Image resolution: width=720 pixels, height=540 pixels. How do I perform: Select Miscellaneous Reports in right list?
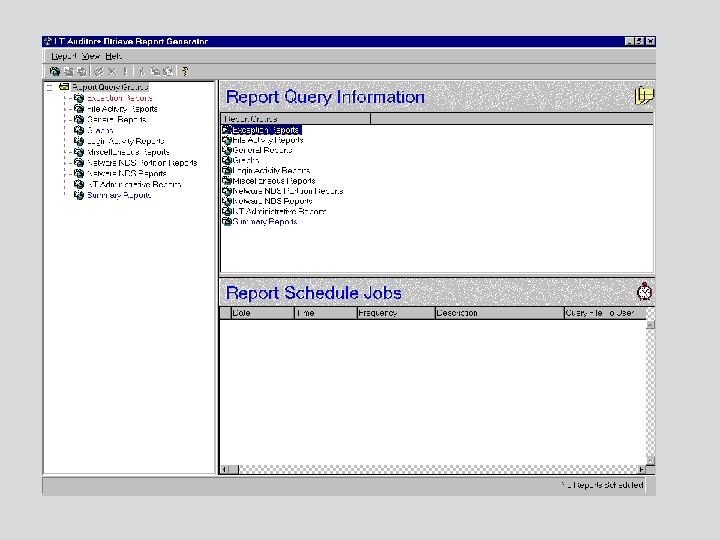274,181
